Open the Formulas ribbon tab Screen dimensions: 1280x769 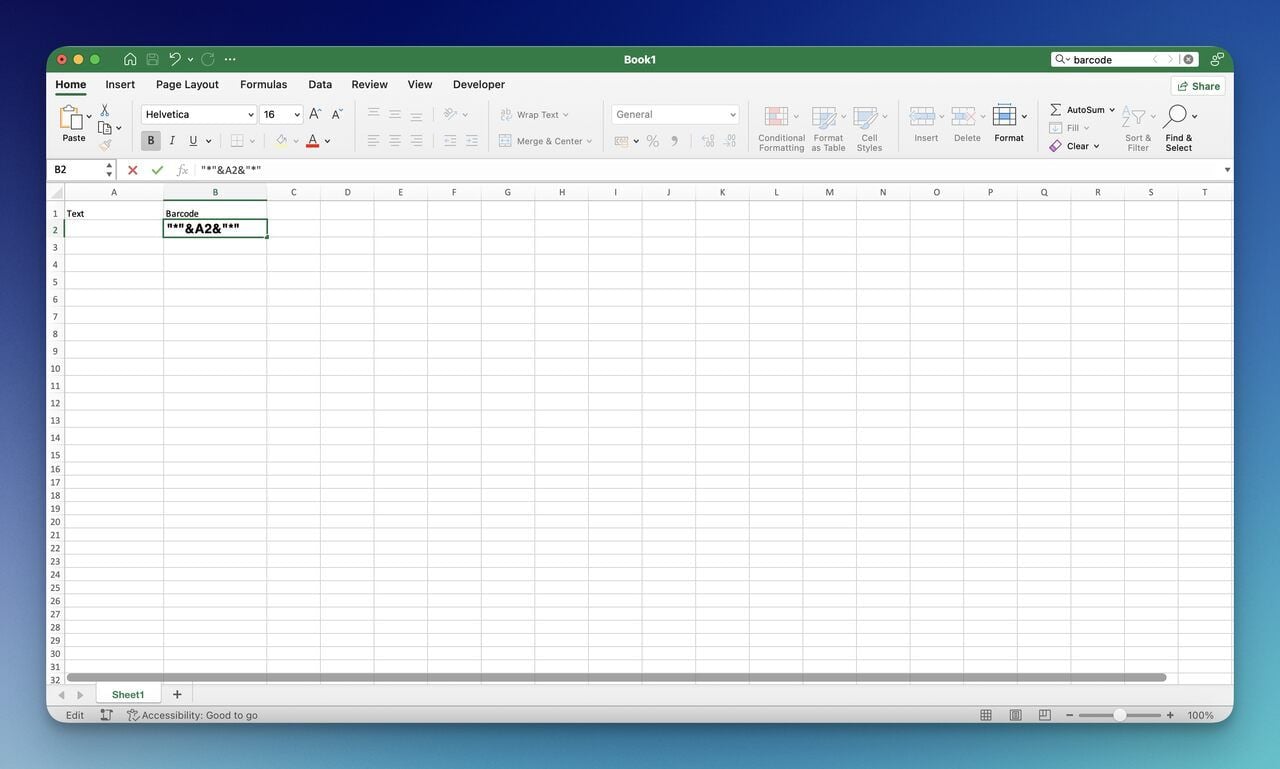pyautogui.click(x=263, y=85)
